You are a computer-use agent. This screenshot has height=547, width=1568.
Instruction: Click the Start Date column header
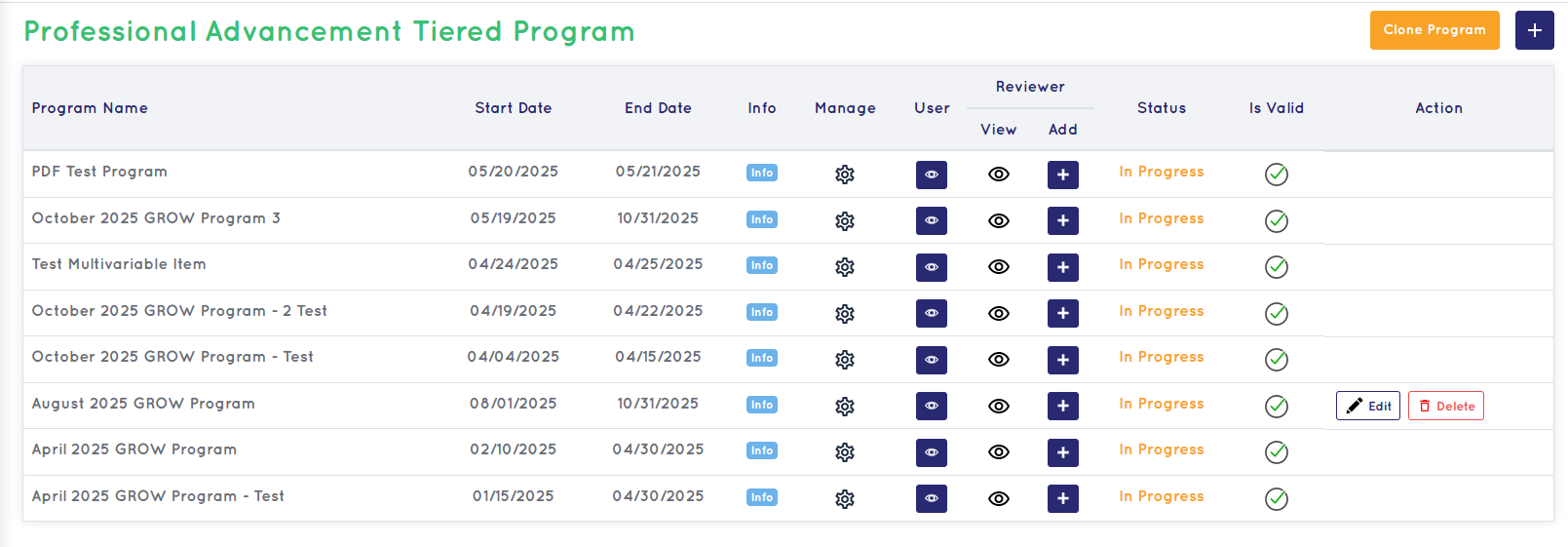point(514,108)
